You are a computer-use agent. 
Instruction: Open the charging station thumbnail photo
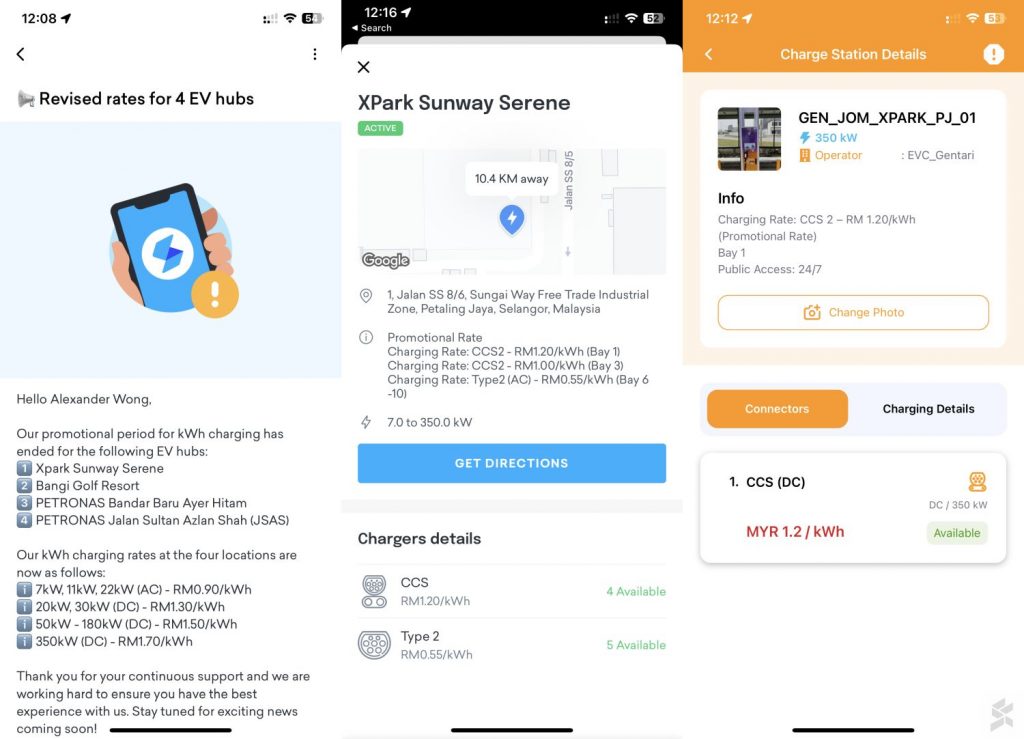[749, 139]
